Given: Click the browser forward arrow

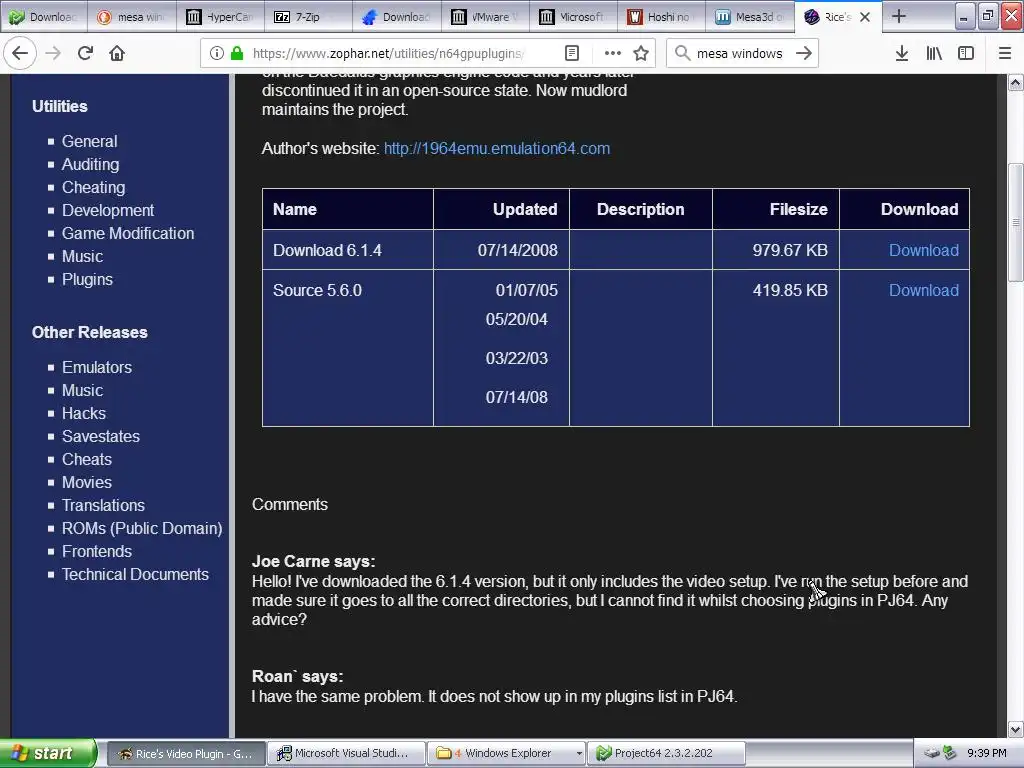Looking at the screenshot, I should click(53, 53).
